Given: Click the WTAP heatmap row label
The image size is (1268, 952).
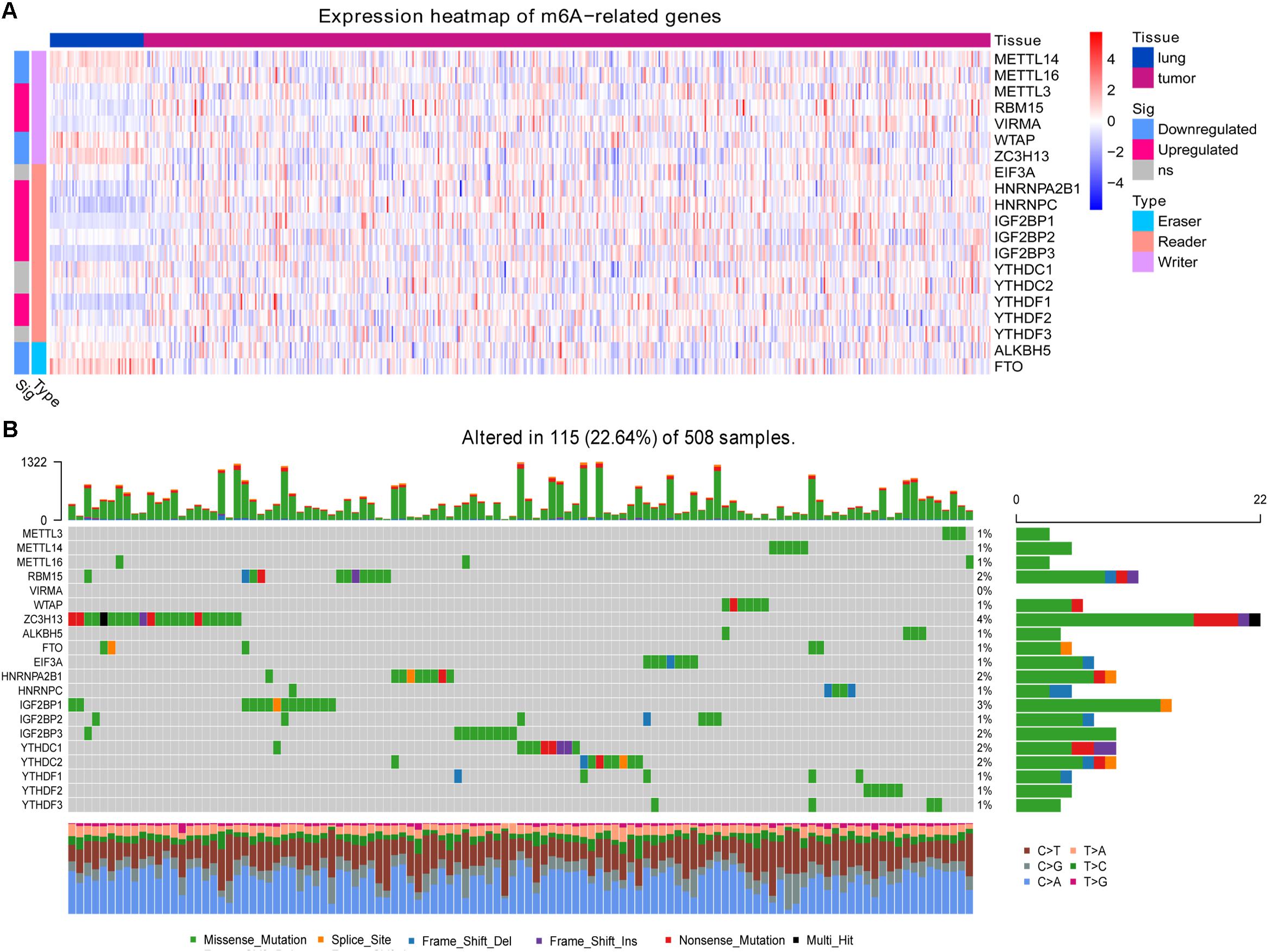Looking at the screenshot, I should [1014, 140].
